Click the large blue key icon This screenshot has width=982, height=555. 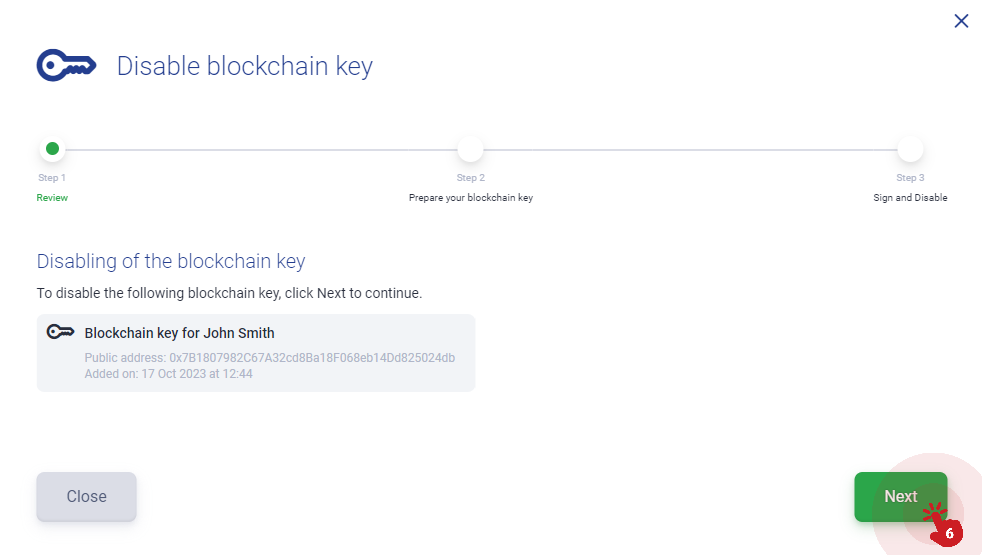[66, 65]
